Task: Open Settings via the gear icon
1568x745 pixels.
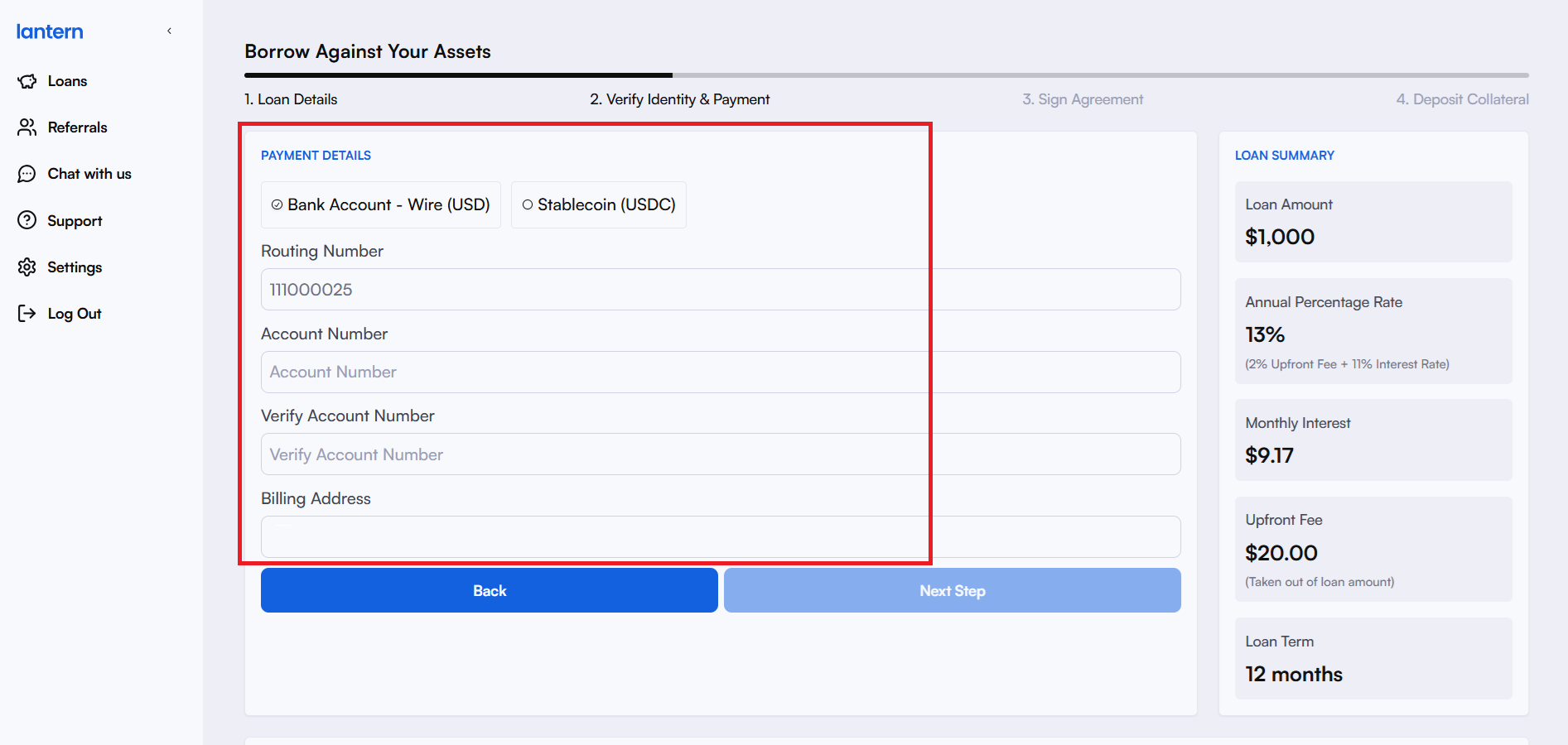Action: coord(27,267)
